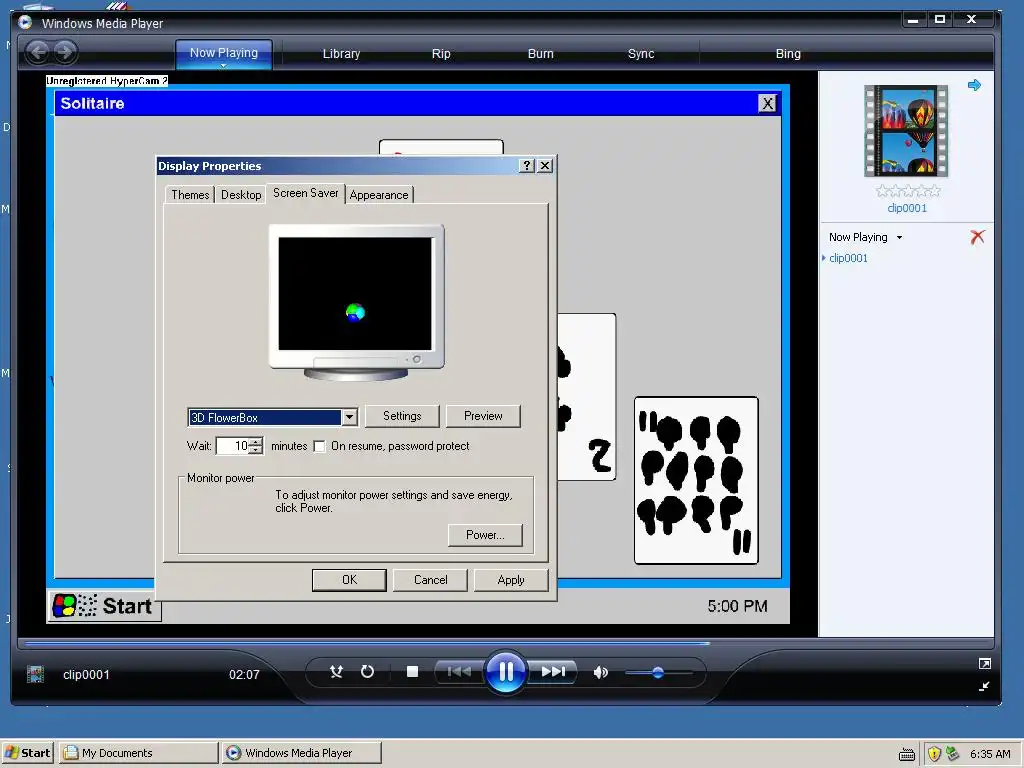
Task: Skip to next track
Action: 552,671
